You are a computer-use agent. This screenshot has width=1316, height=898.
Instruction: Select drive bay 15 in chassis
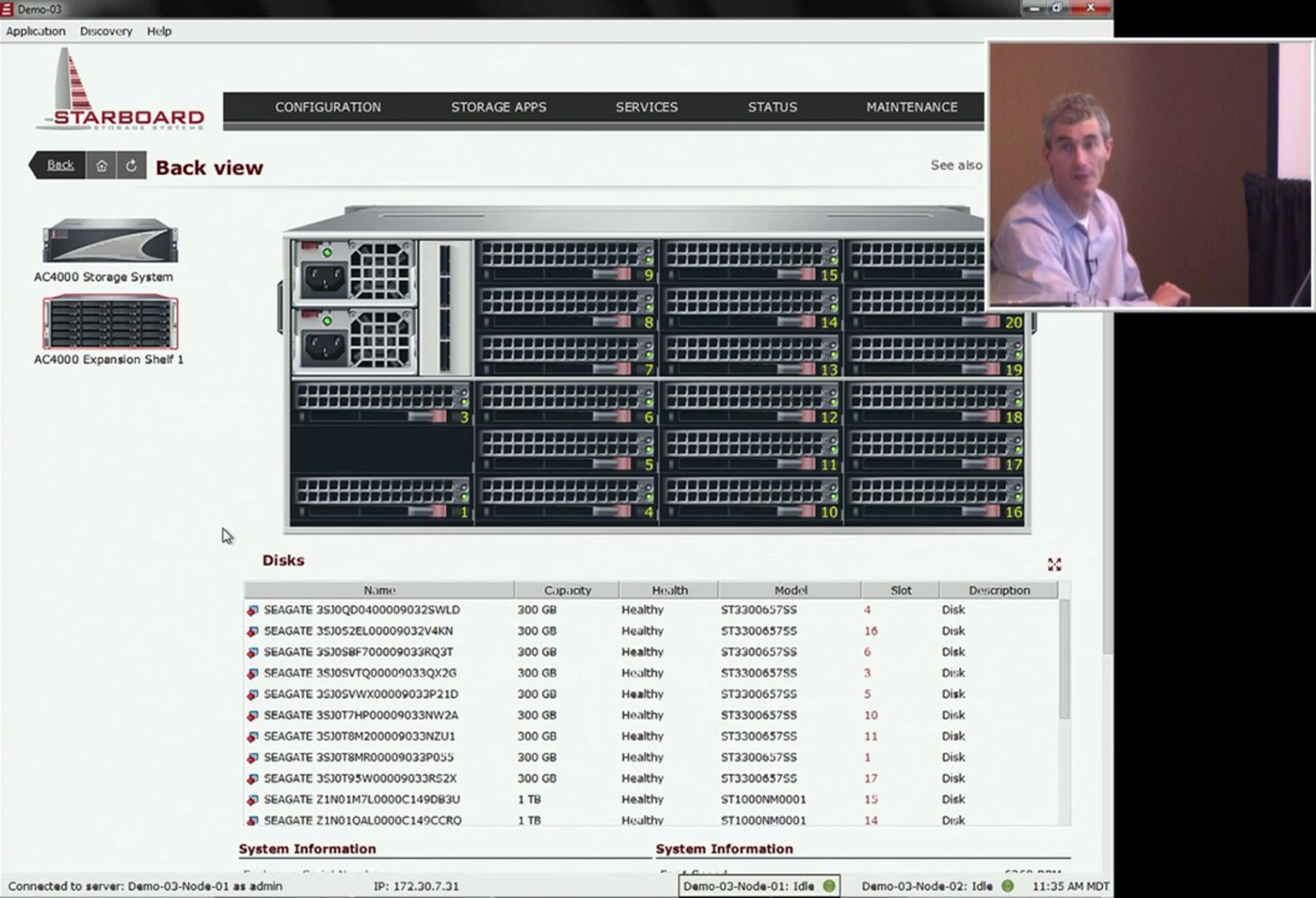pos(751,262)
